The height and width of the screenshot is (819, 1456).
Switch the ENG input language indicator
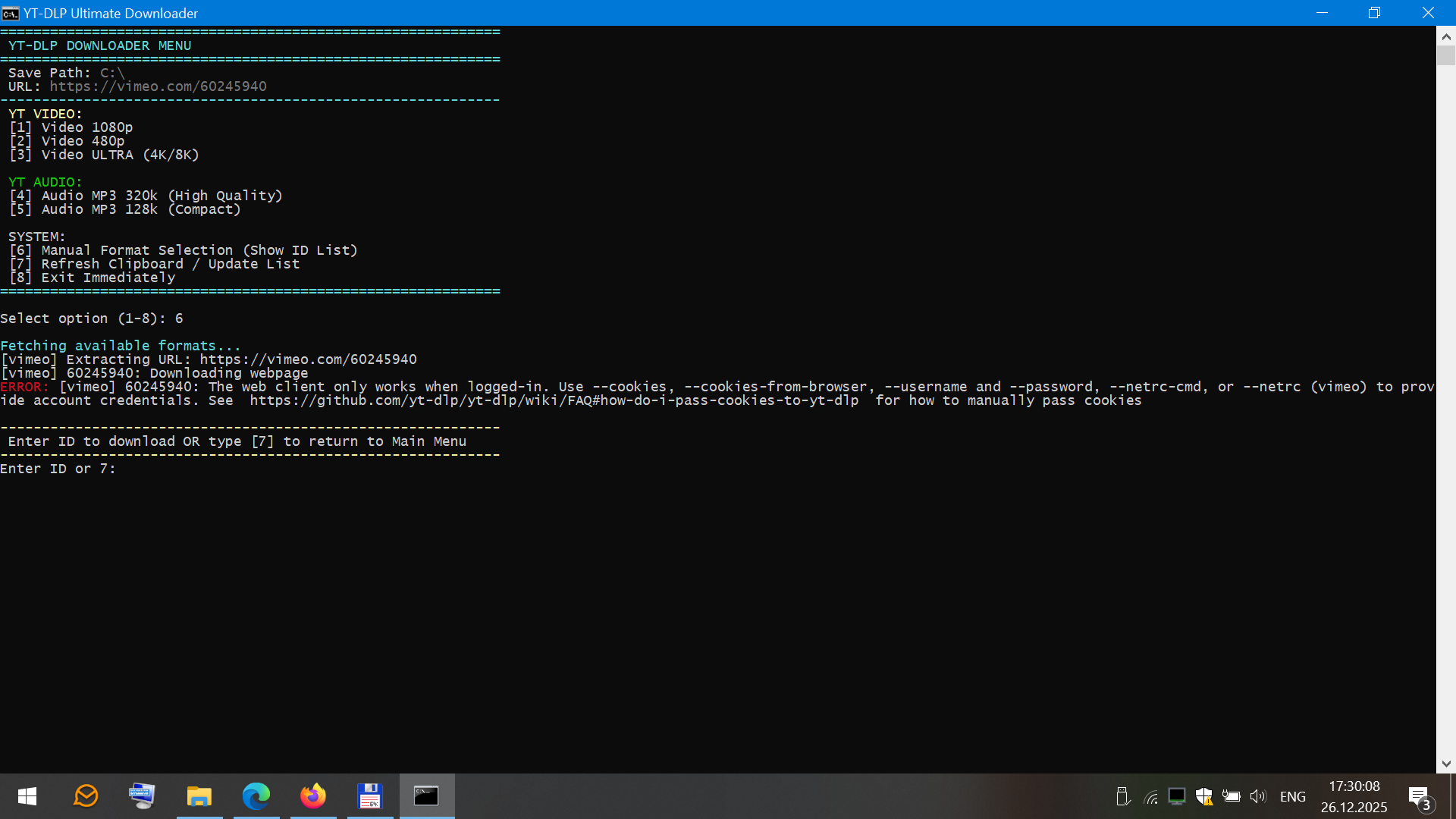[x=1292, y=796]
